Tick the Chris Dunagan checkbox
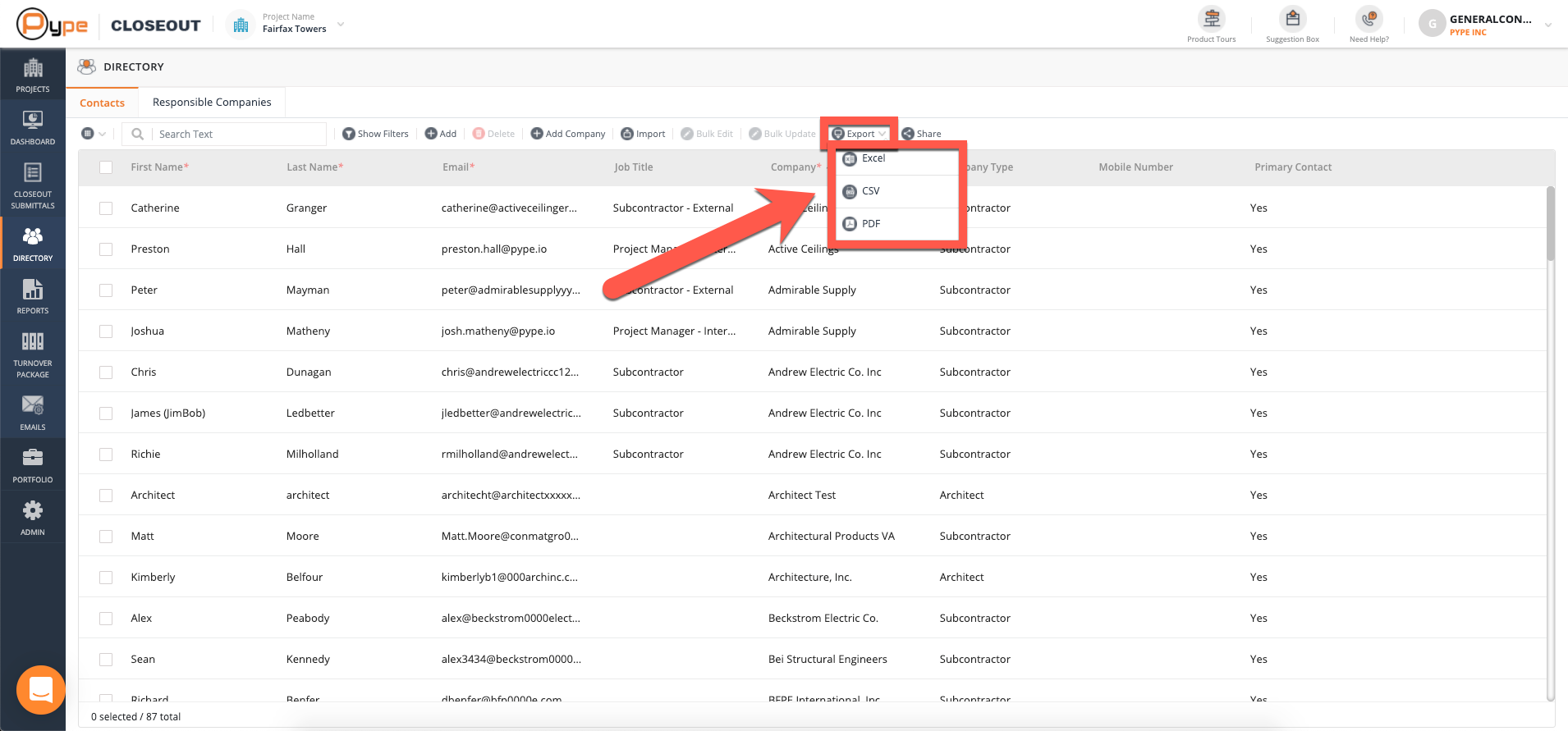The width and height of the screenshot is (1568, 731). (x=106, y=372)
